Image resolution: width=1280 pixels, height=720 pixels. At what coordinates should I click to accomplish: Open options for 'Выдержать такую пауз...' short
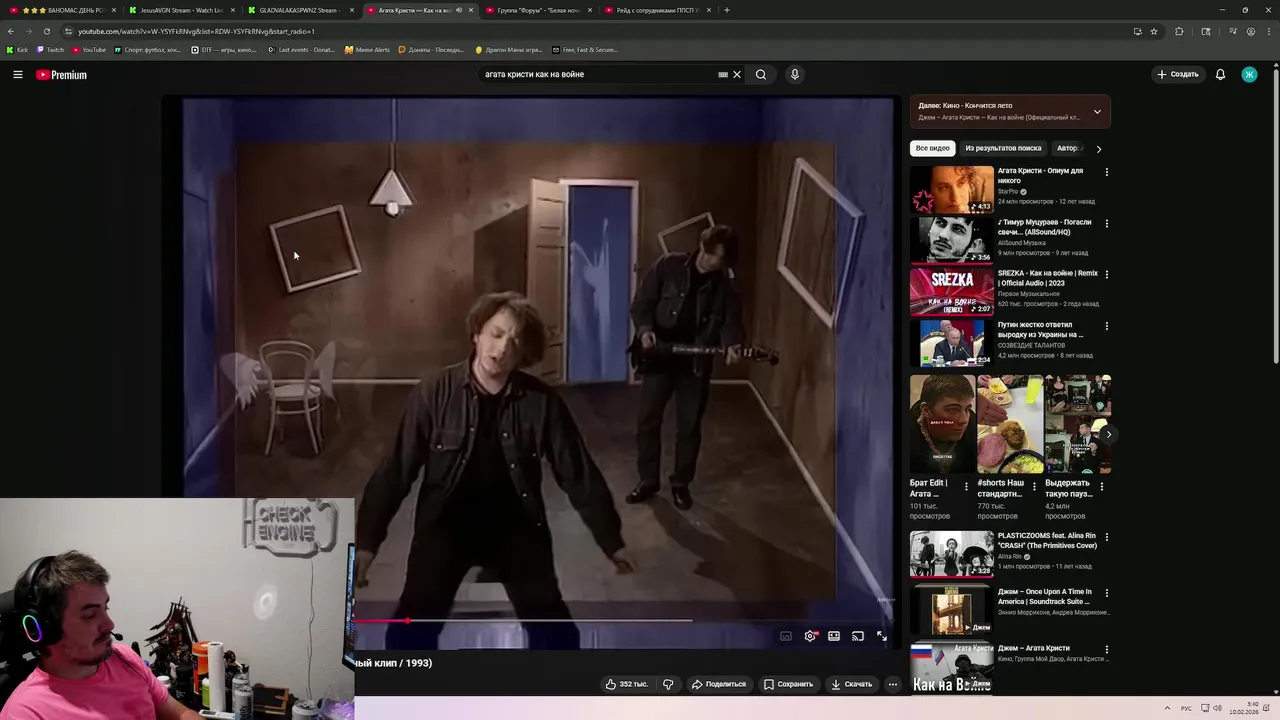(1102, 487)
